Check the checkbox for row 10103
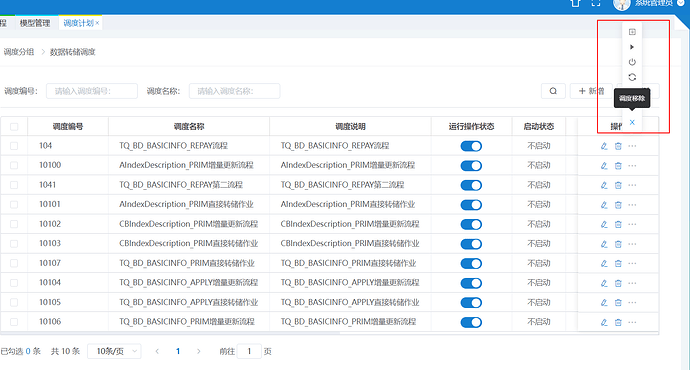Image resolution: width=690 pixels, height=370 pixels. 14,244
